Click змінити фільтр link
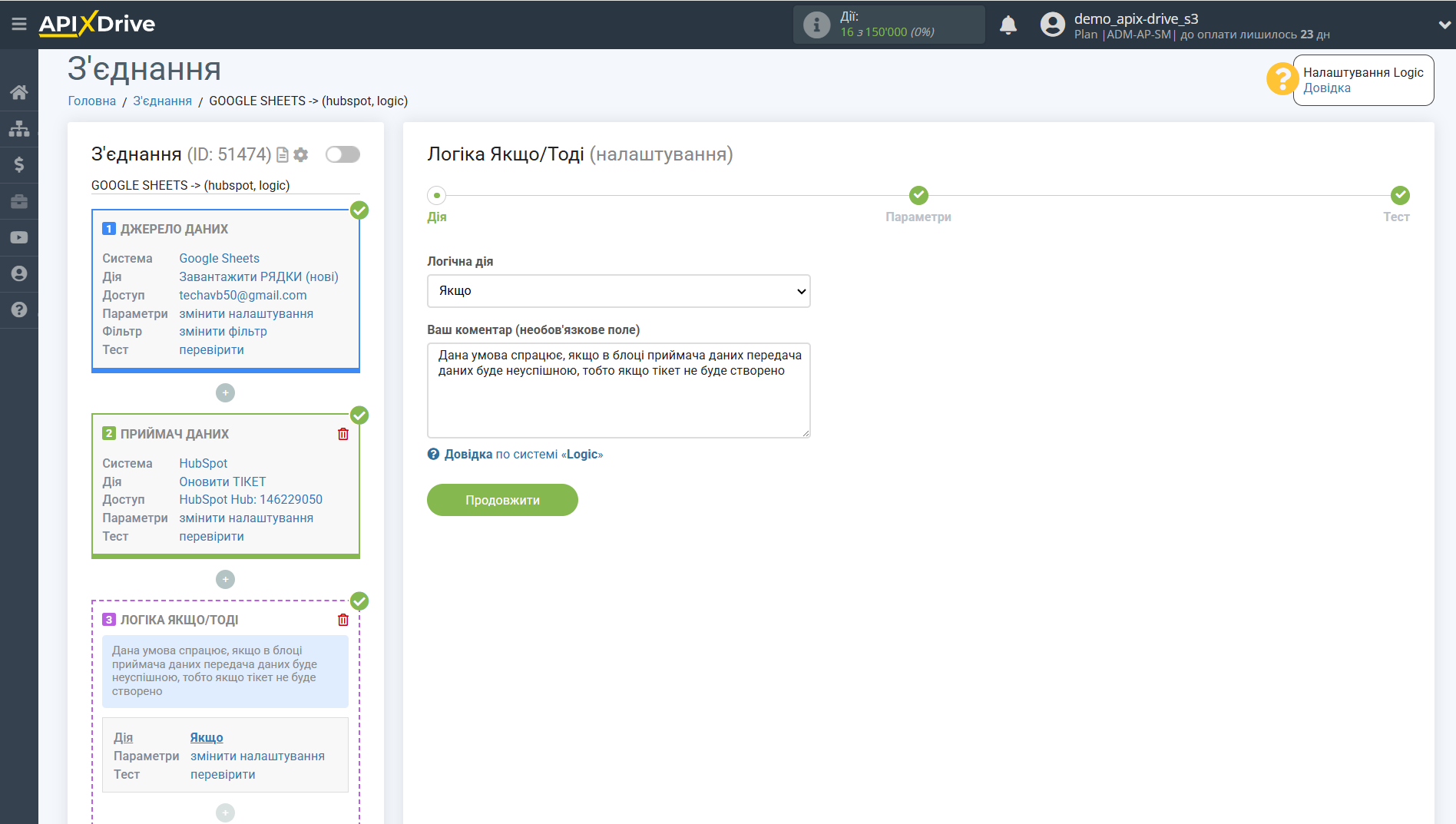The image size is (1456, 824). point(223,331)
